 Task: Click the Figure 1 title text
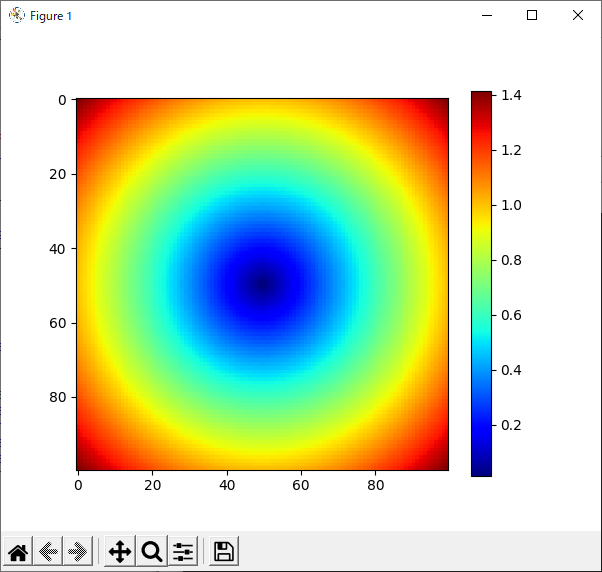click(x=51, y=16)
